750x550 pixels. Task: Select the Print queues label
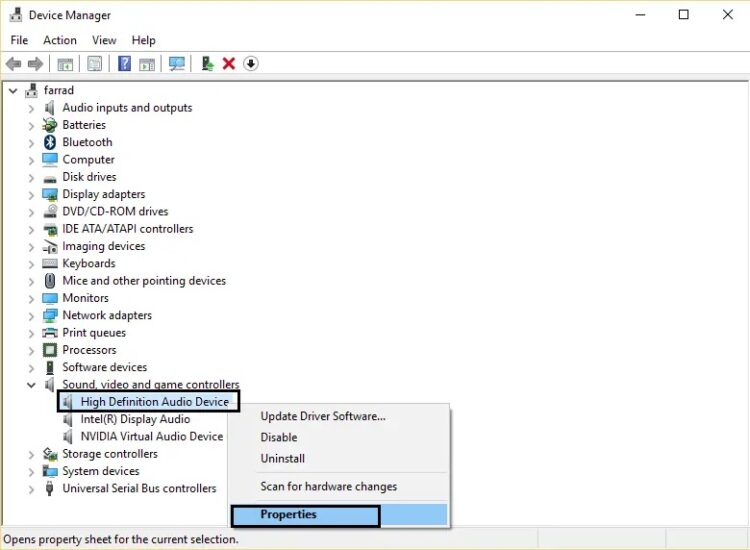coord(94,333)
